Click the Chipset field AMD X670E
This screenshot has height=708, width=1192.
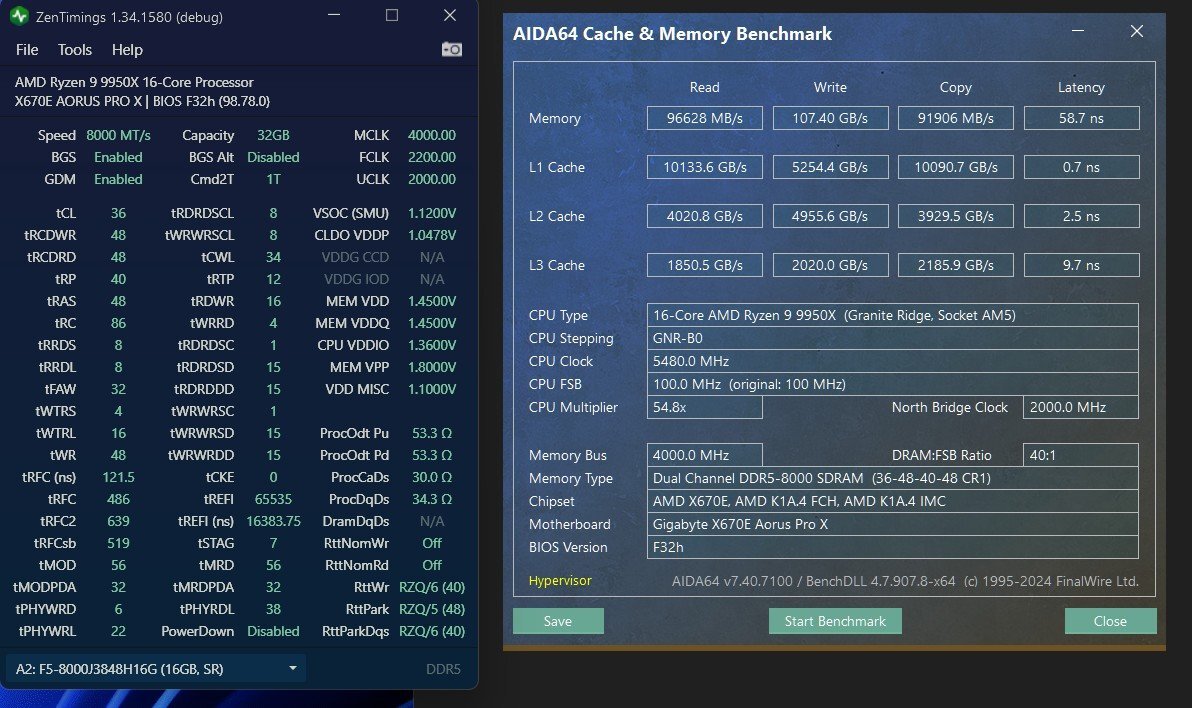892,501
